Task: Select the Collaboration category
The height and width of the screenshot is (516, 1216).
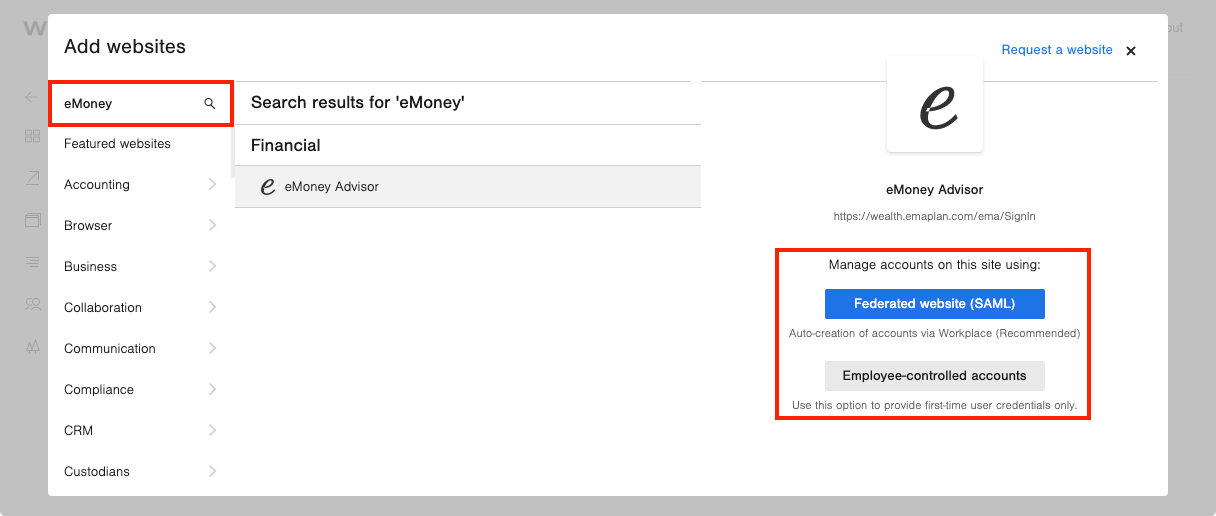Action: pos(103,308)
